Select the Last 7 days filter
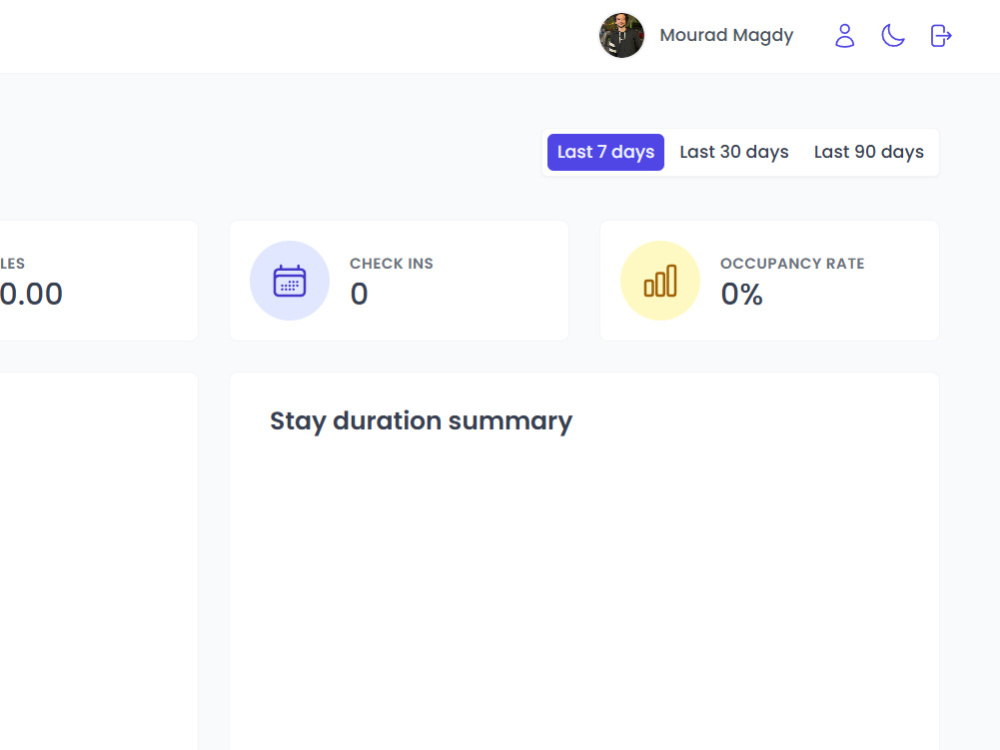This screenshot has width=1000, height=750. (x=605, y=152)
